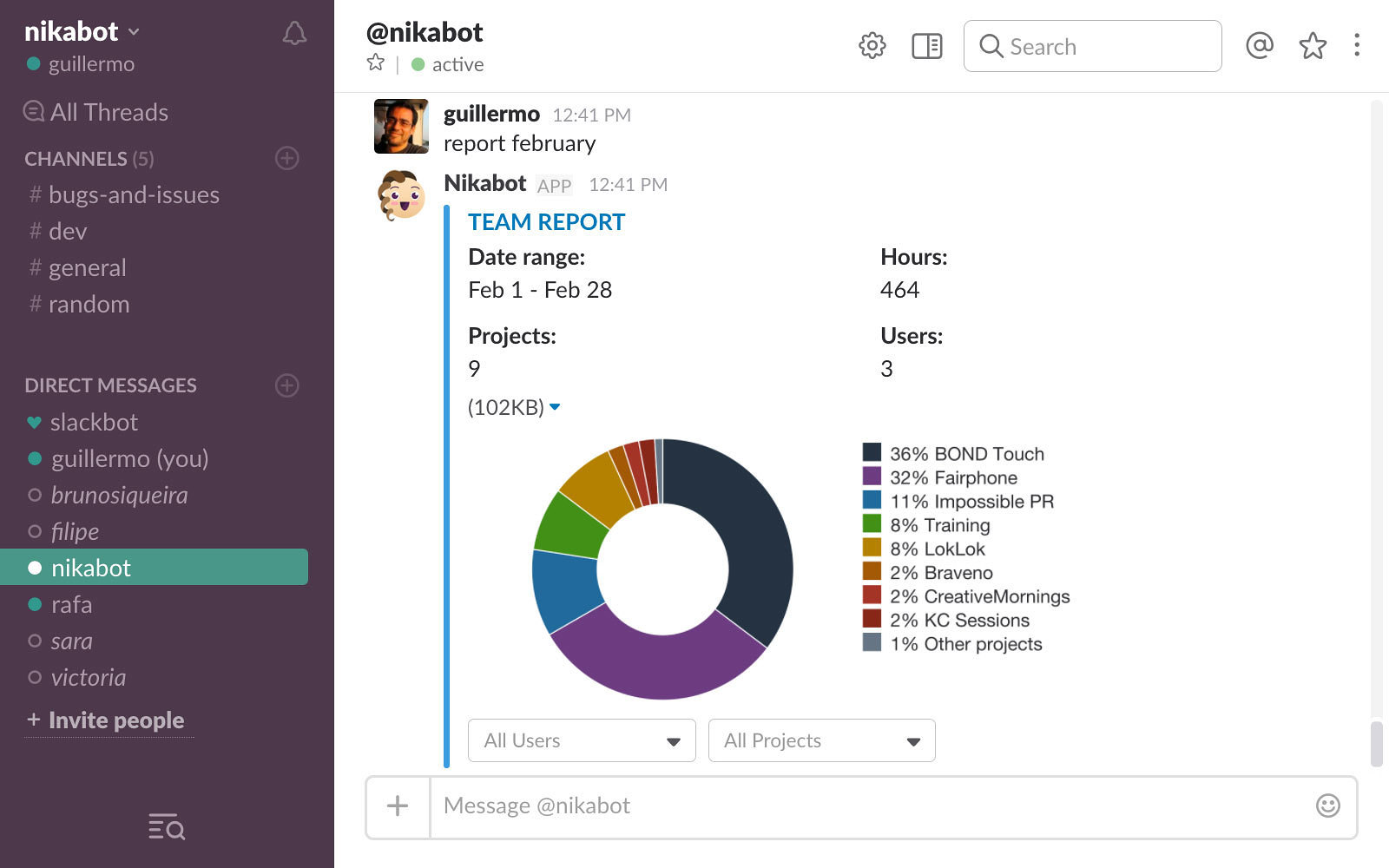Click guillermo's profile photo
Image resolution: width=1389 pixels, height=868 pixels.
coord(401,126)
